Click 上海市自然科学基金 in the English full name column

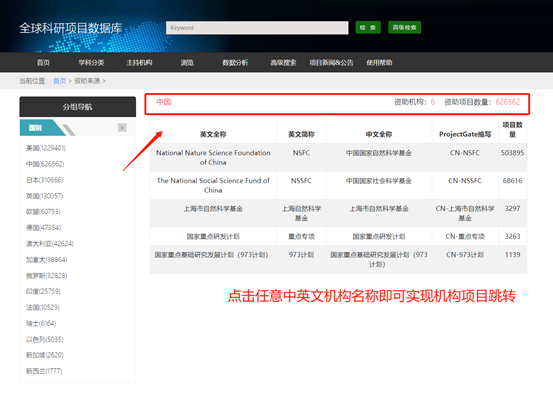pyautogui.click(x=213, y=209)
